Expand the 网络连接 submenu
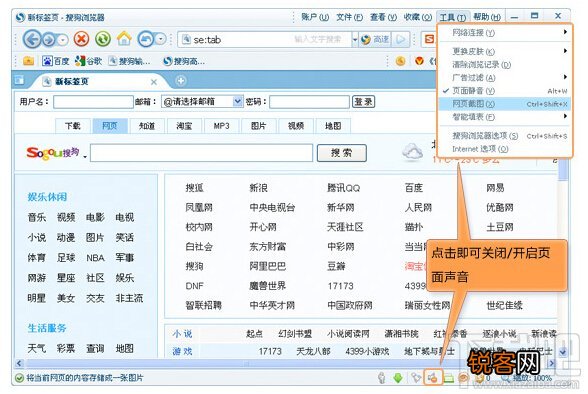This screenshot has height=394, width=588. click(505, 33)
